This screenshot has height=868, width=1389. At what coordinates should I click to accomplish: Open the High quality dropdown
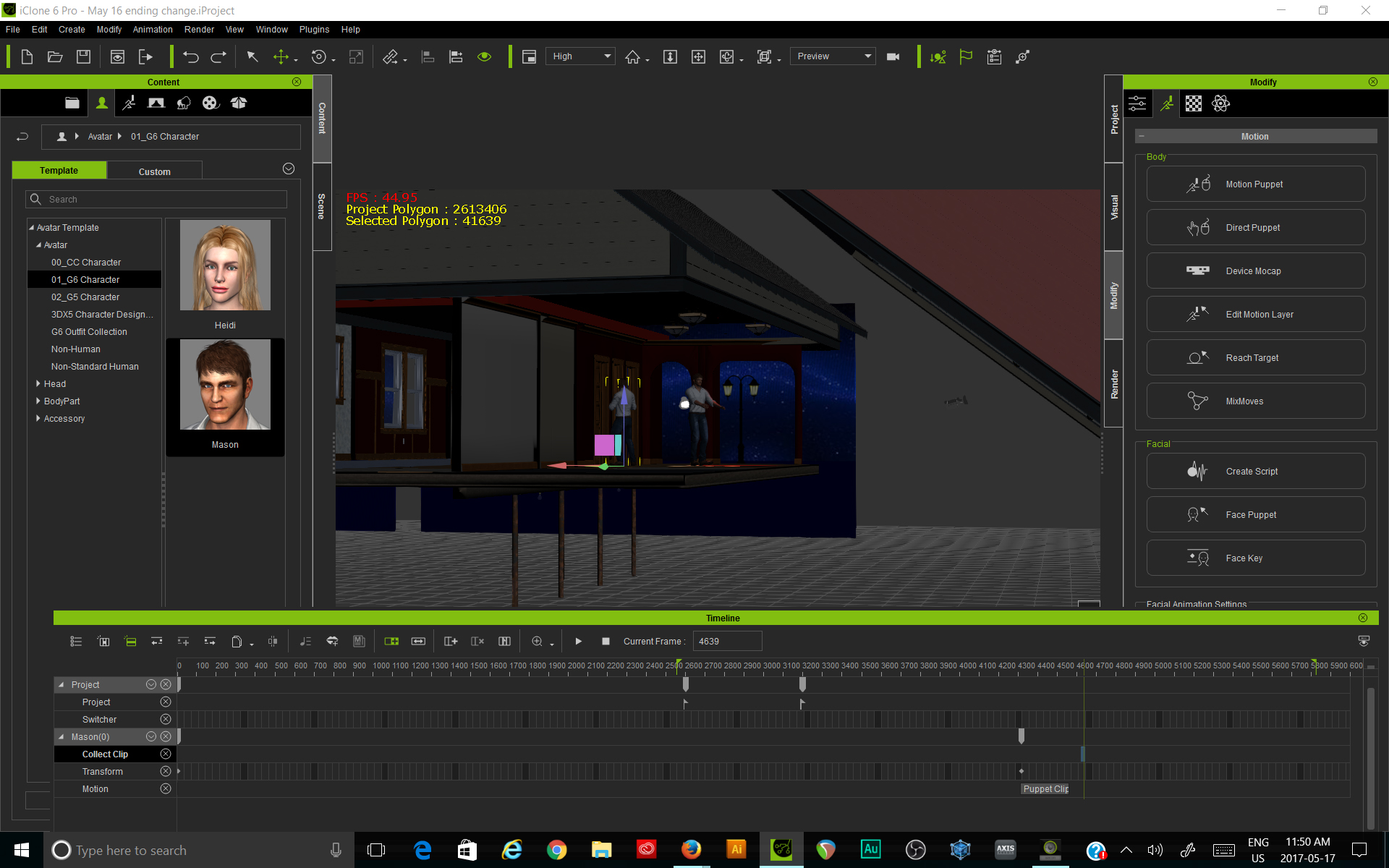[x=580, y=56]
